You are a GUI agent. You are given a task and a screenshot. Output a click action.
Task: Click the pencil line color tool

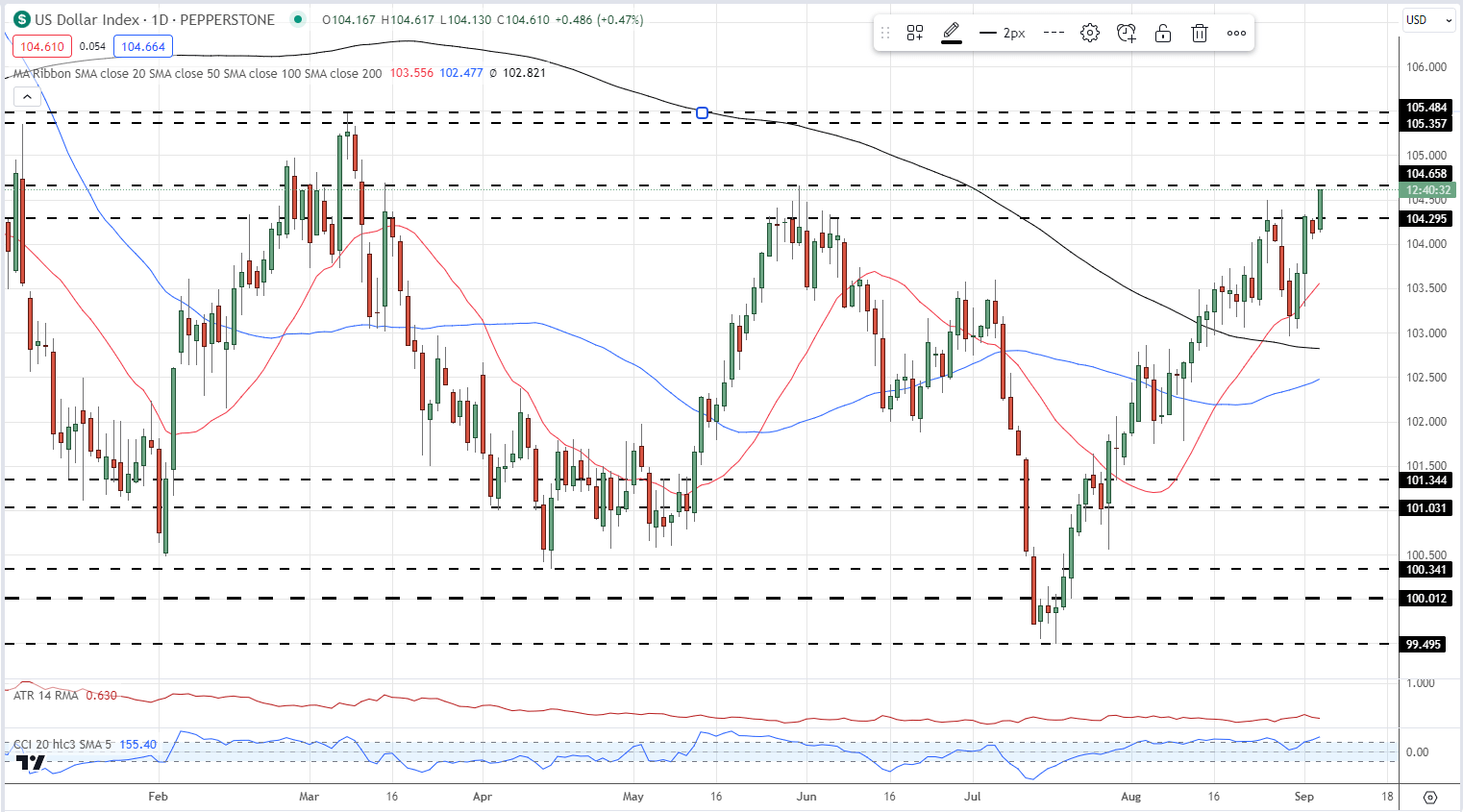[x=952, y=33]
